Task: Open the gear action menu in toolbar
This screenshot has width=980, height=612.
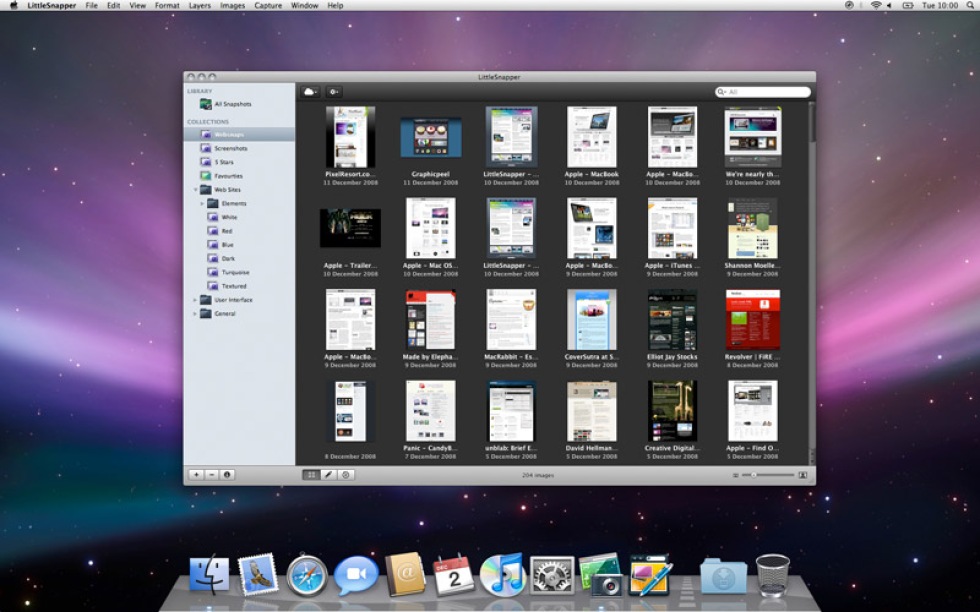Action: pos(334,92)
